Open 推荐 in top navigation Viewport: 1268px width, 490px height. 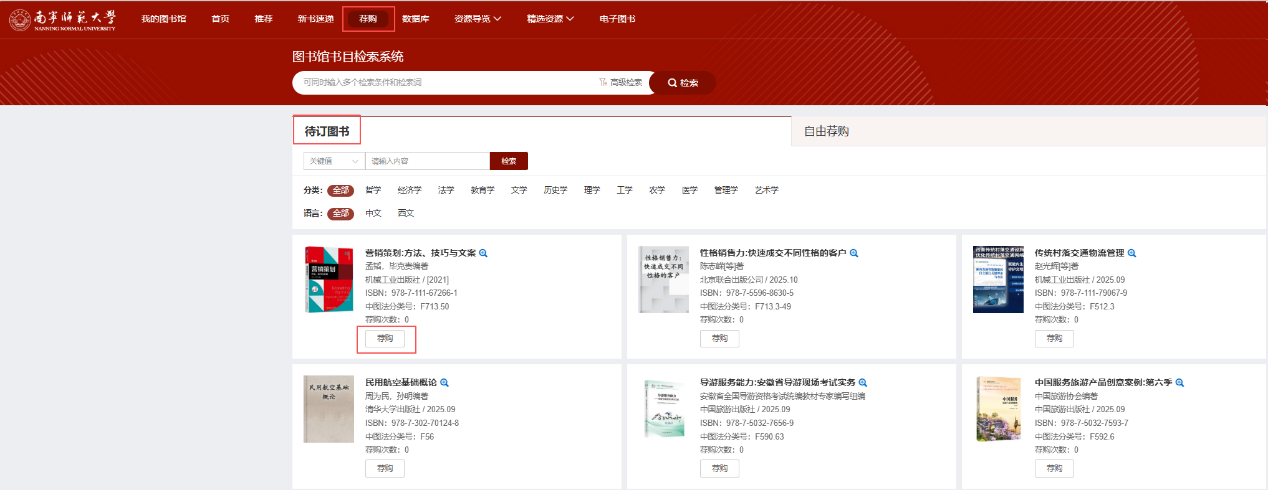point(263,19)
